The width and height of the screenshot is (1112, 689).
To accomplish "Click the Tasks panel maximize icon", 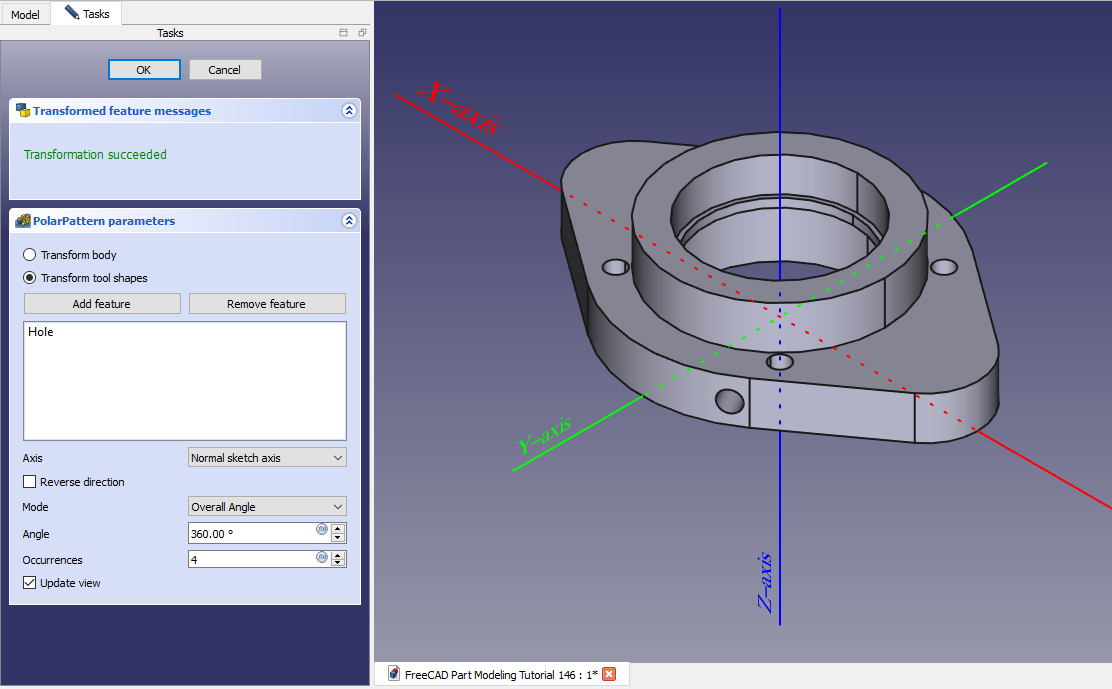I will pyautogui.click(x=344, y=33).
